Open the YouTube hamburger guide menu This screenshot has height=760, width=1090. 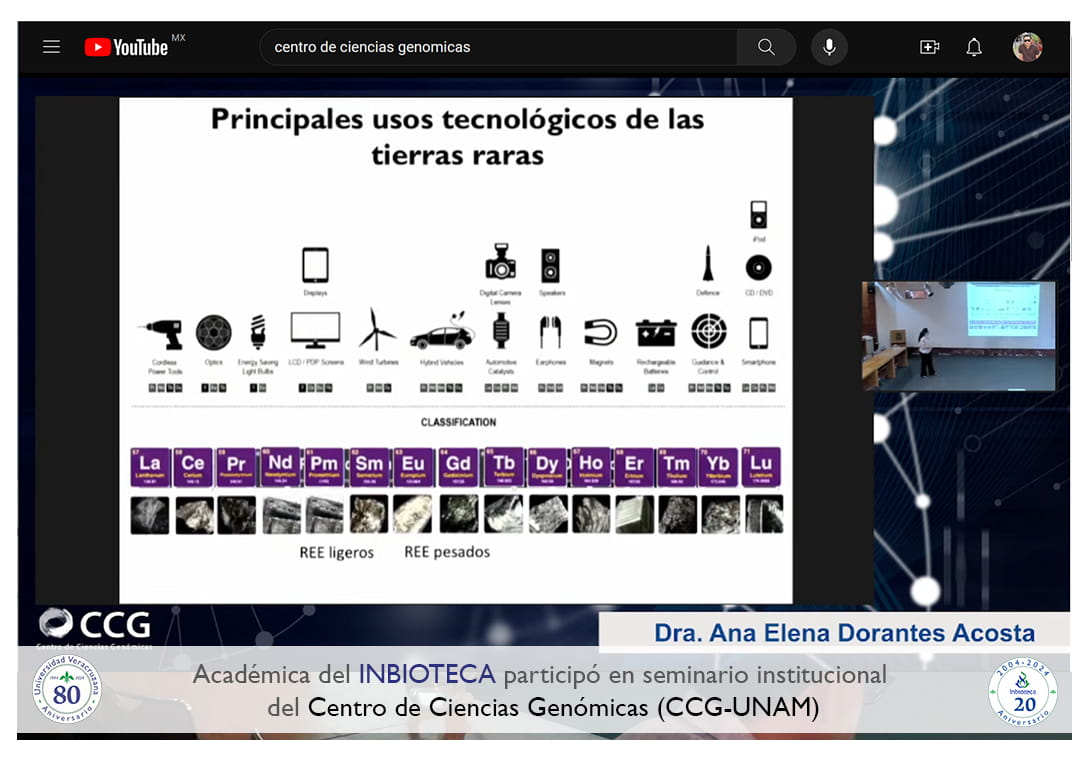(x=51, y=47)
